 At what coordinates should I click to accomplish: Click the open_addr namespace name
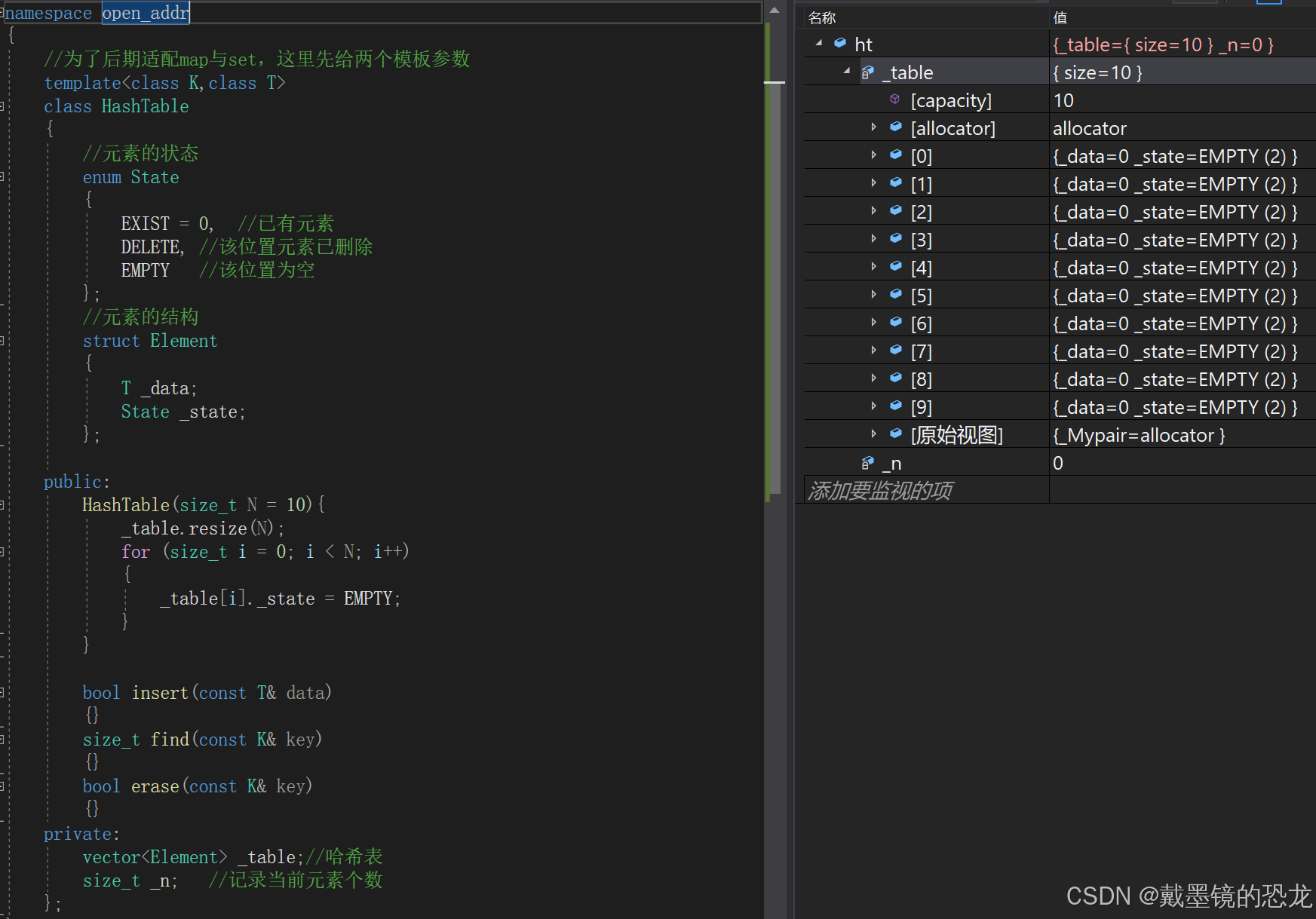pos(146,13)
